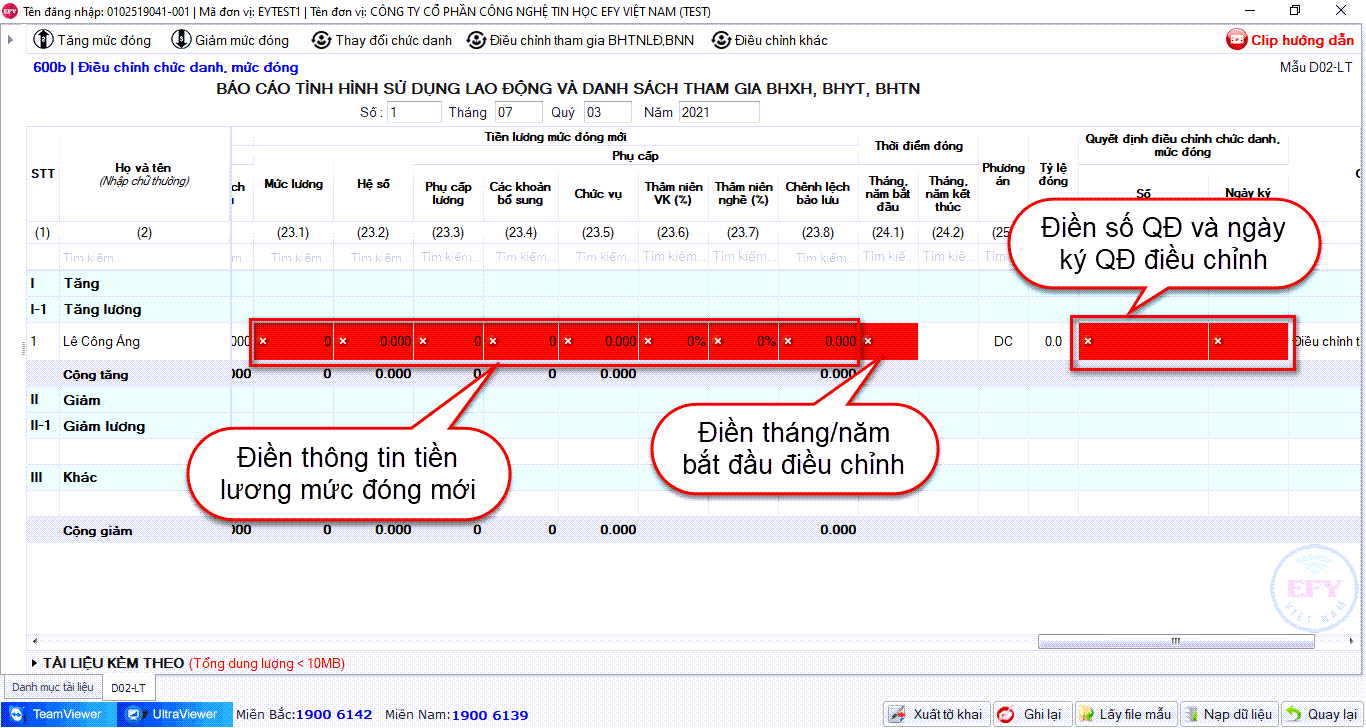Viewport: 1366px width, 728px height.
Task: Select Điều chỉnh khác toolbar option
Action: click(x=770, y=40)
